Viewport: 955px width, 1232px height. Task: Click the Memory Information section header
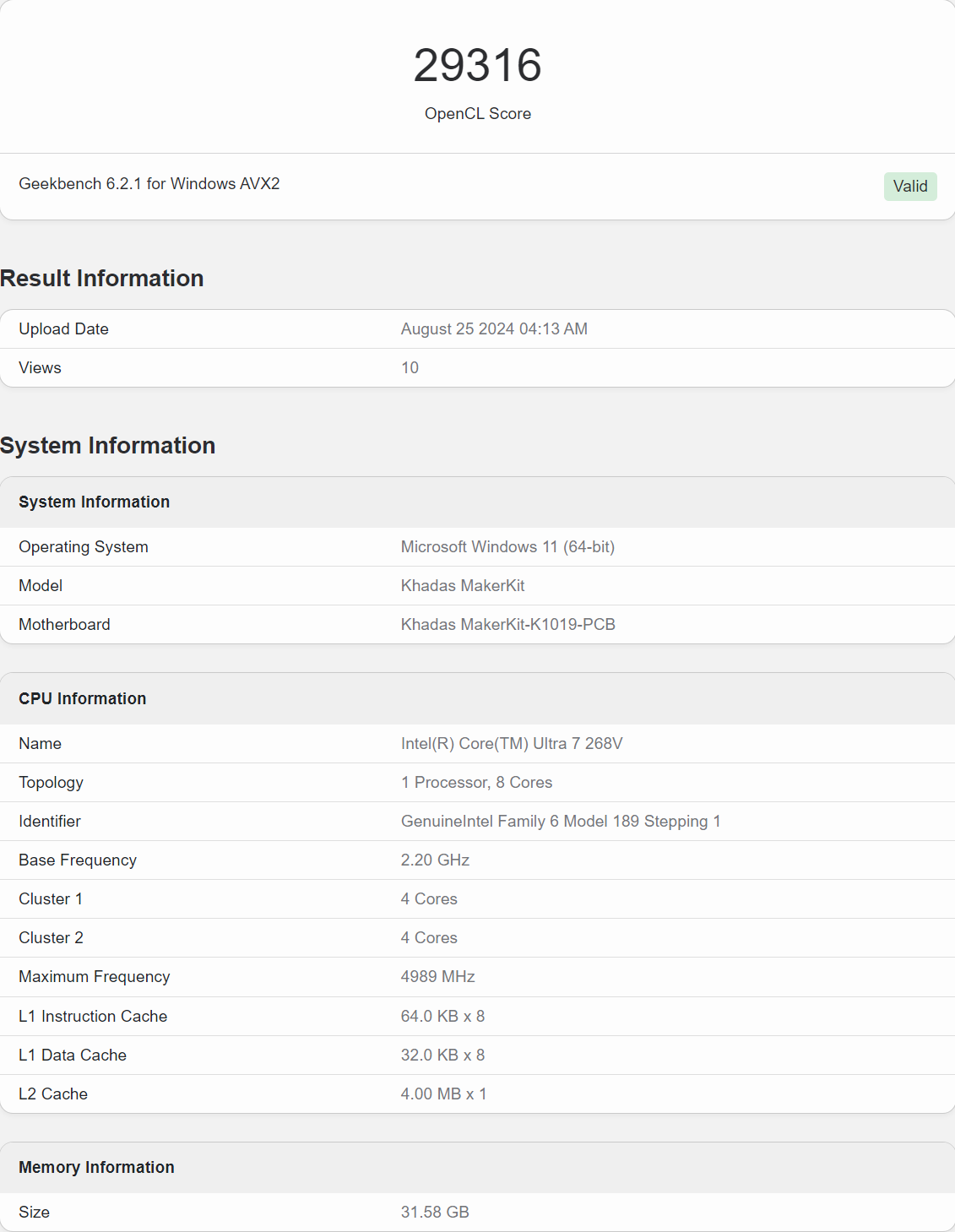pyautogui.click(x=96, y=1168)
